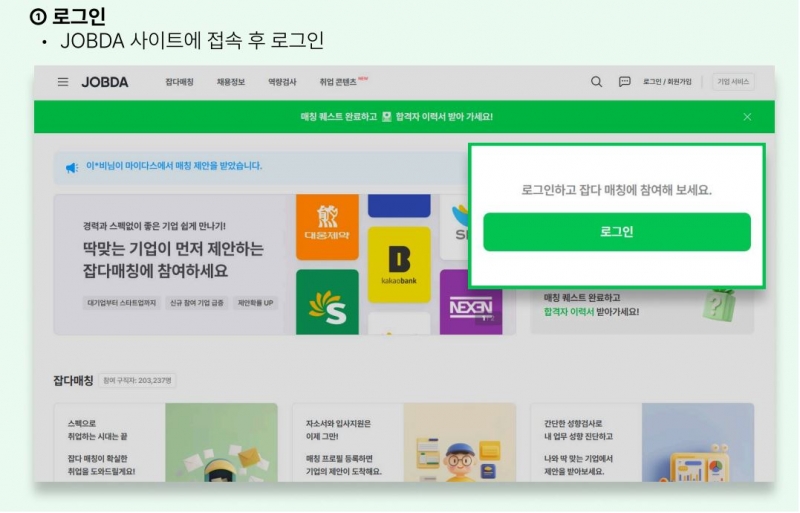
Task: Click 로그인 / 회원가입 link in header
Action: tap(667, 82)
